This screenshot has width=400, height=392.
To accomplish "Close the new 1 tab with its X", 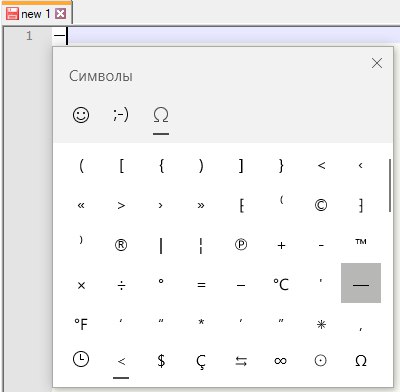I will click(60, 14).
